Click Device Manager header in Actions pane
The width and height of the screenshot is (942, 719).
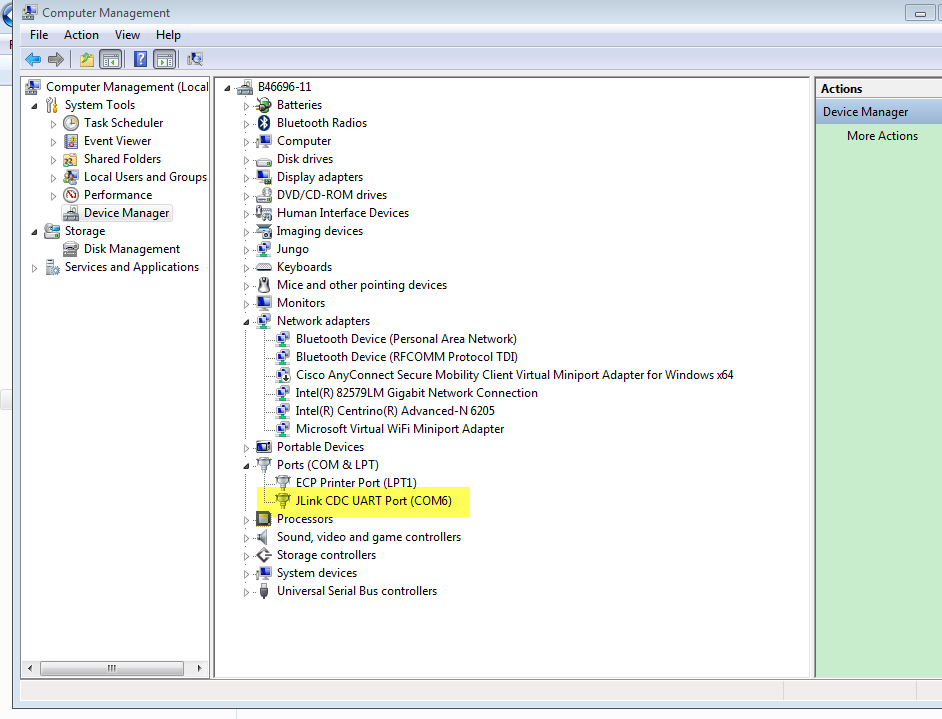click(x=878, y=112)
